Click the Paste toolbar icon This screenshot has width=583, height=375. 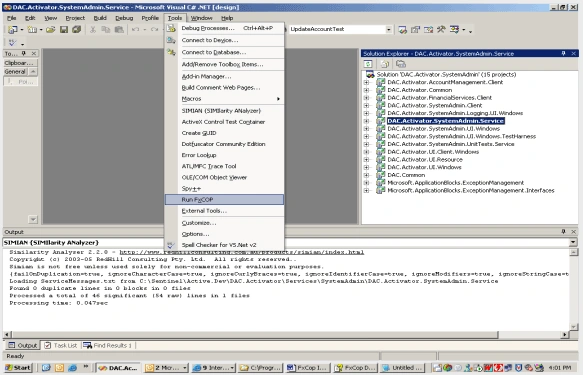tap(119, 29)
